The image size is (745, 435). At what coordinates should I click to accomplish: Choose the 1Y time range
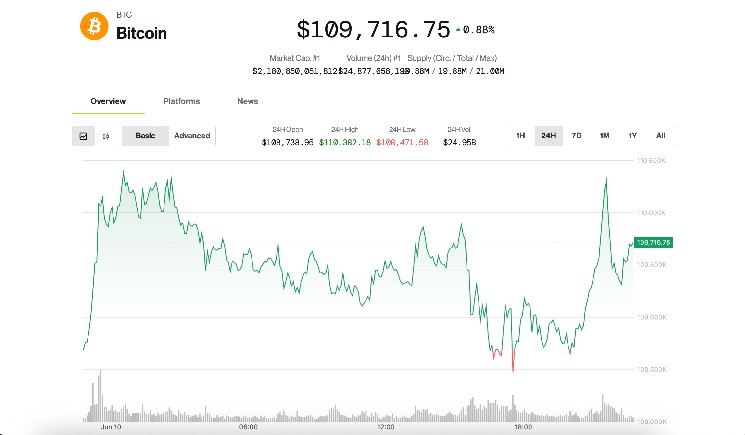[x=632, y=136]
